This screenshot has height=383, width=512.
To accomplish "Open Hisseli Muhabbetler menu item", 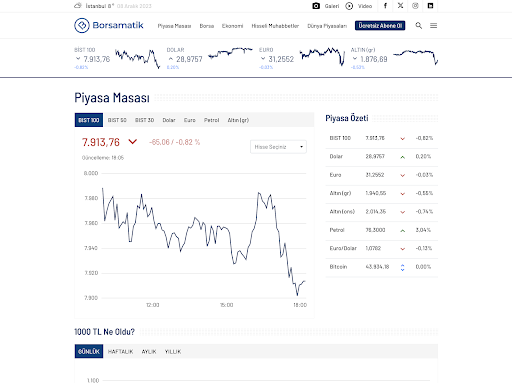I will click(275, 26).
